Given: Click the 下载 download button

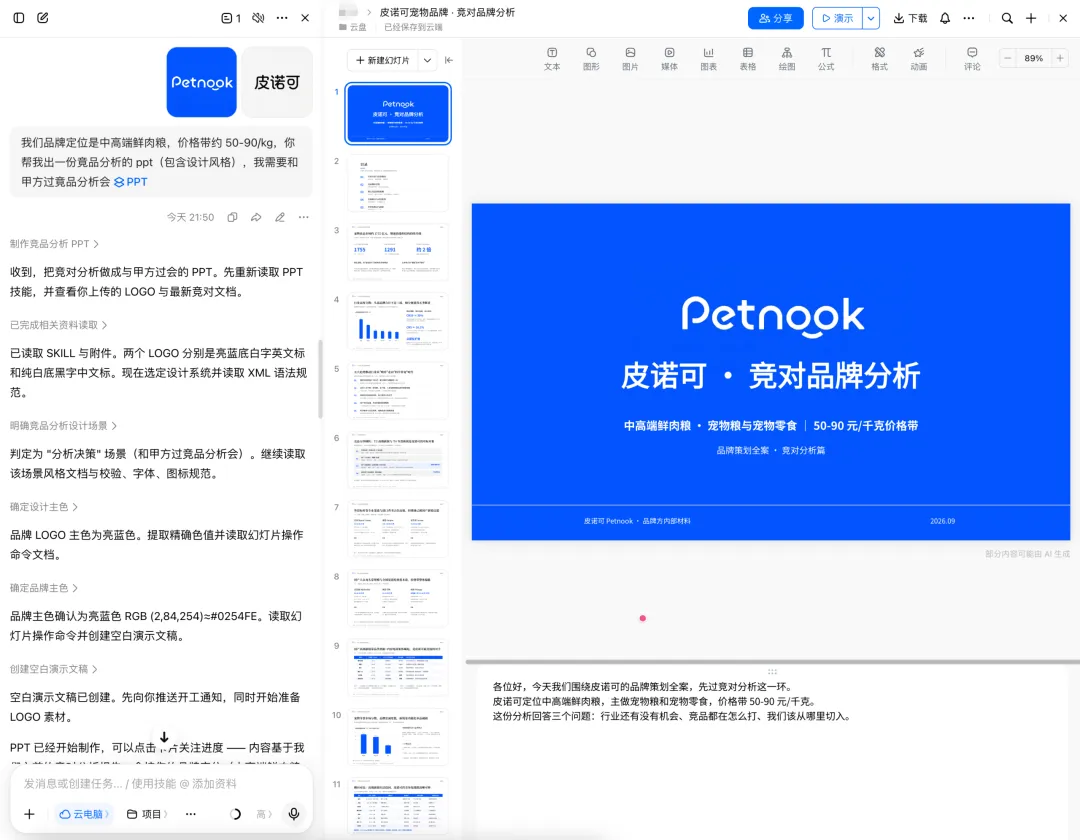Looking at the screenshot, I should (x=911, y=19).
